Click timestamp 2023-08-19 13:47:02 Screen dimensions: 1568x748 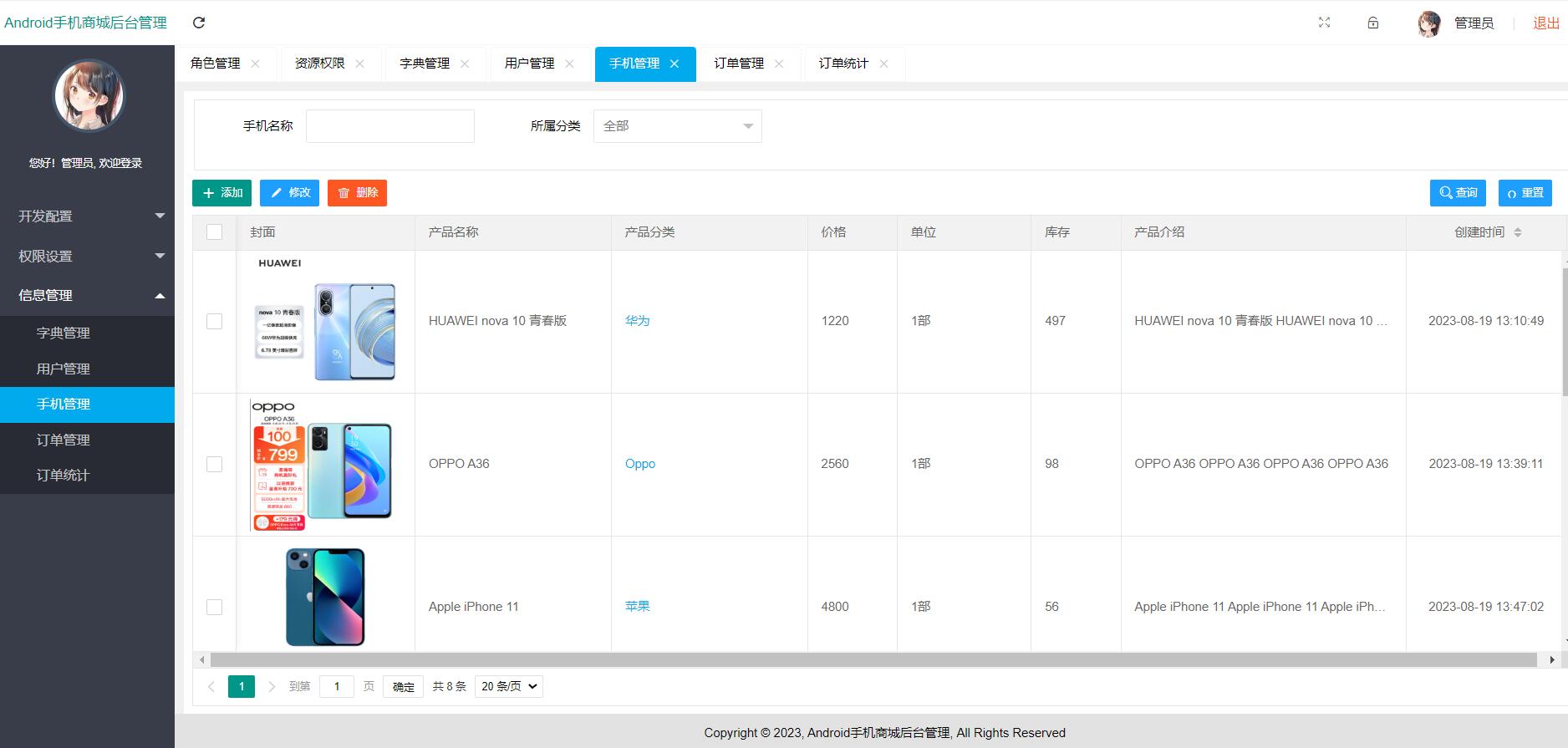tap(1486, 607)
